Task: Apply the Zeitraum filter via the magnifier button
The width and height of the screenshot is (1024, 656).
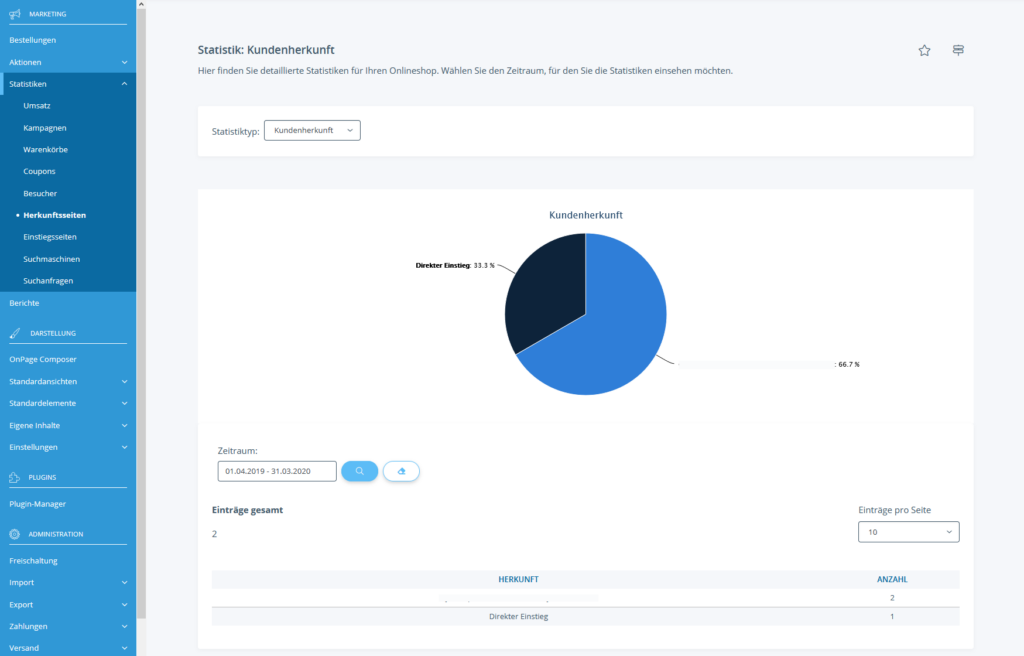Action: tap(359, 470)
